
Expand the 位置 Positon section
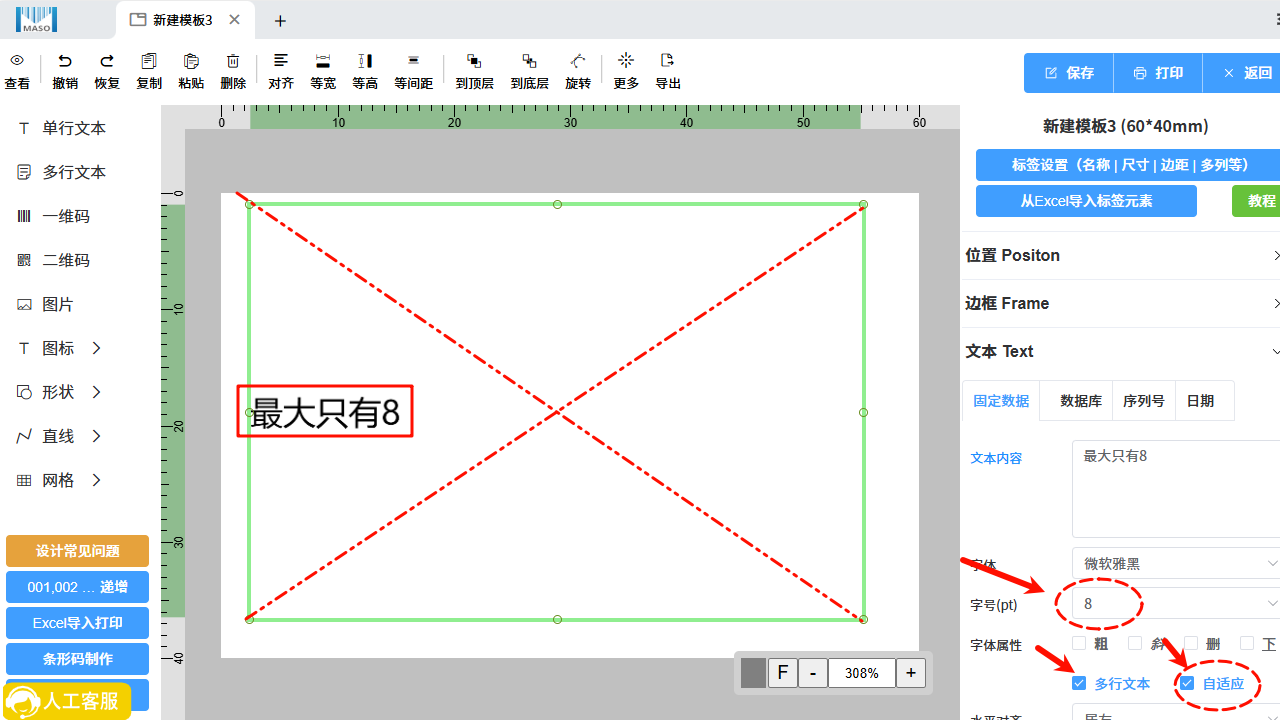(x=1120, y=255)
